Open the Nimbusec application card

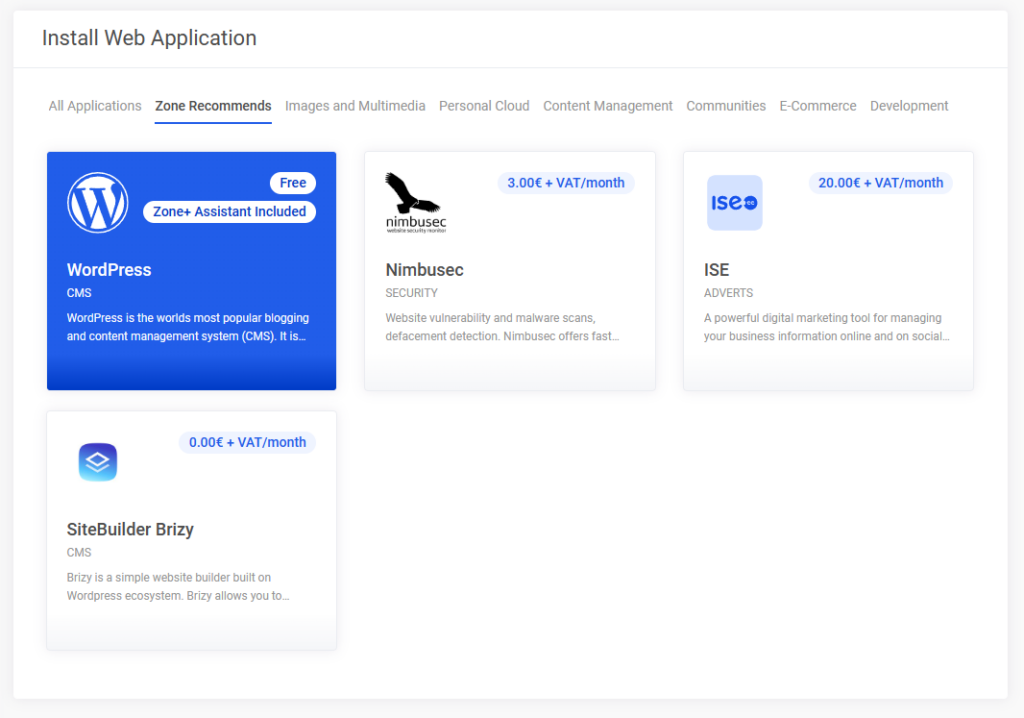coord(510,300)
